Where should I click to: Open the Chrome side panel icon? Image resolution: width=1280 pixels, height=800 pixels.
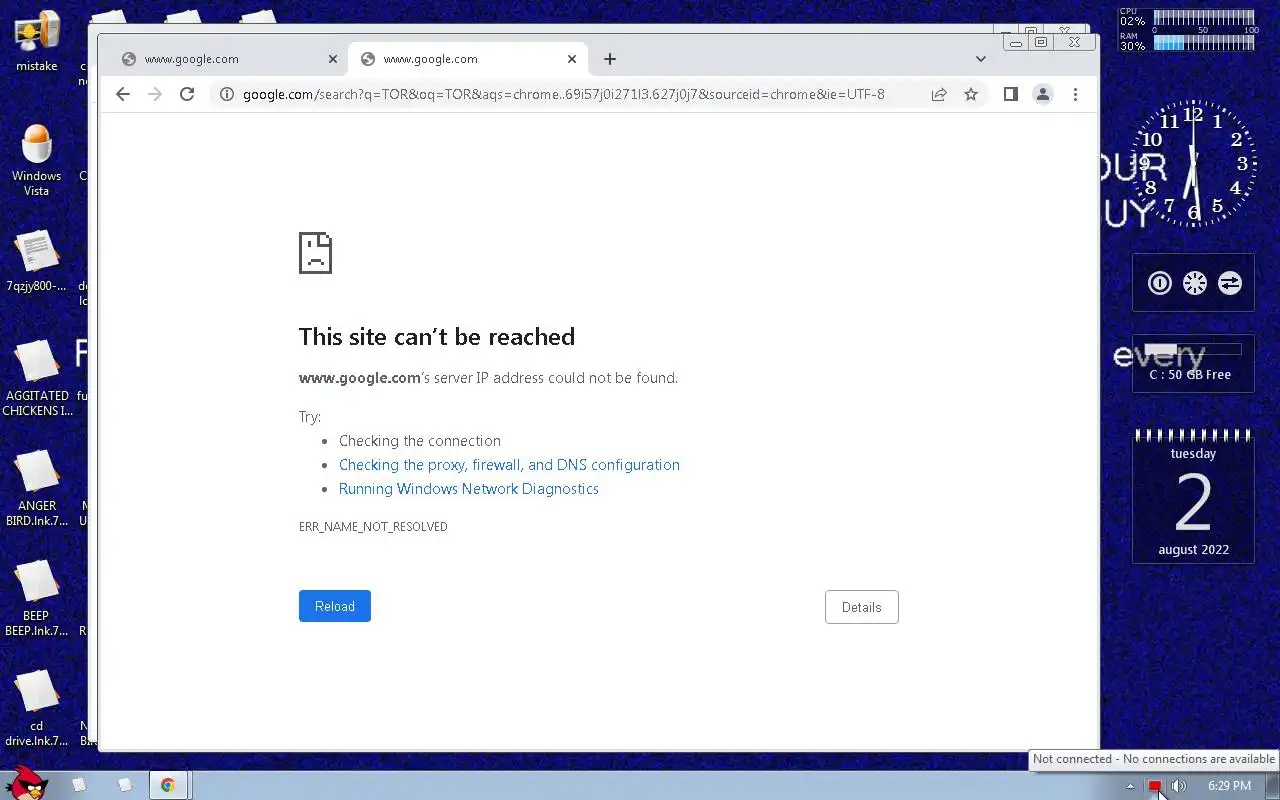[1011, 94]
